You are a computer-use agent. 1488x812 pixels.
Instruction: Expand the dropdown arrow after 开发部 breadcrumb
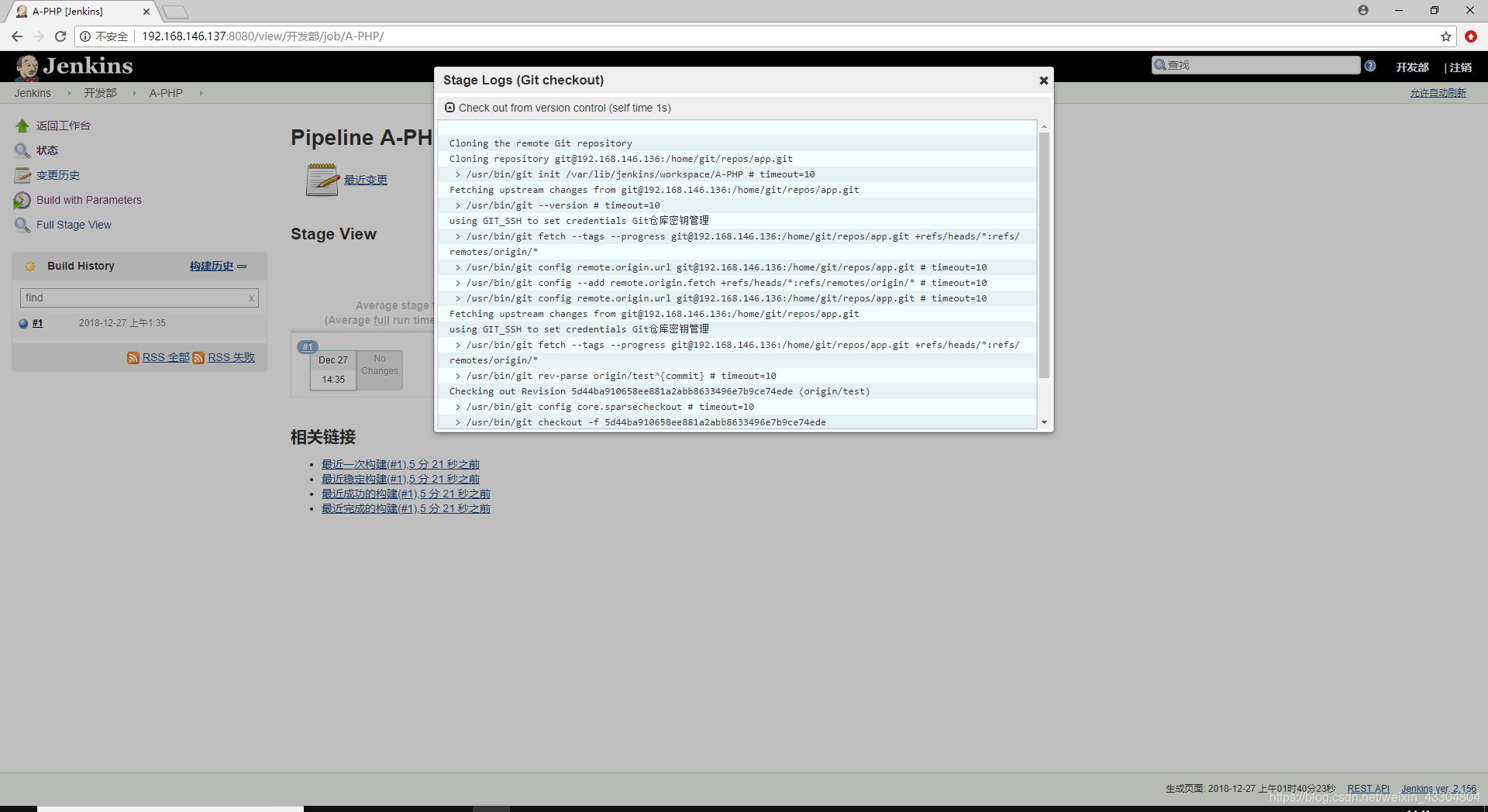(134, 93)
